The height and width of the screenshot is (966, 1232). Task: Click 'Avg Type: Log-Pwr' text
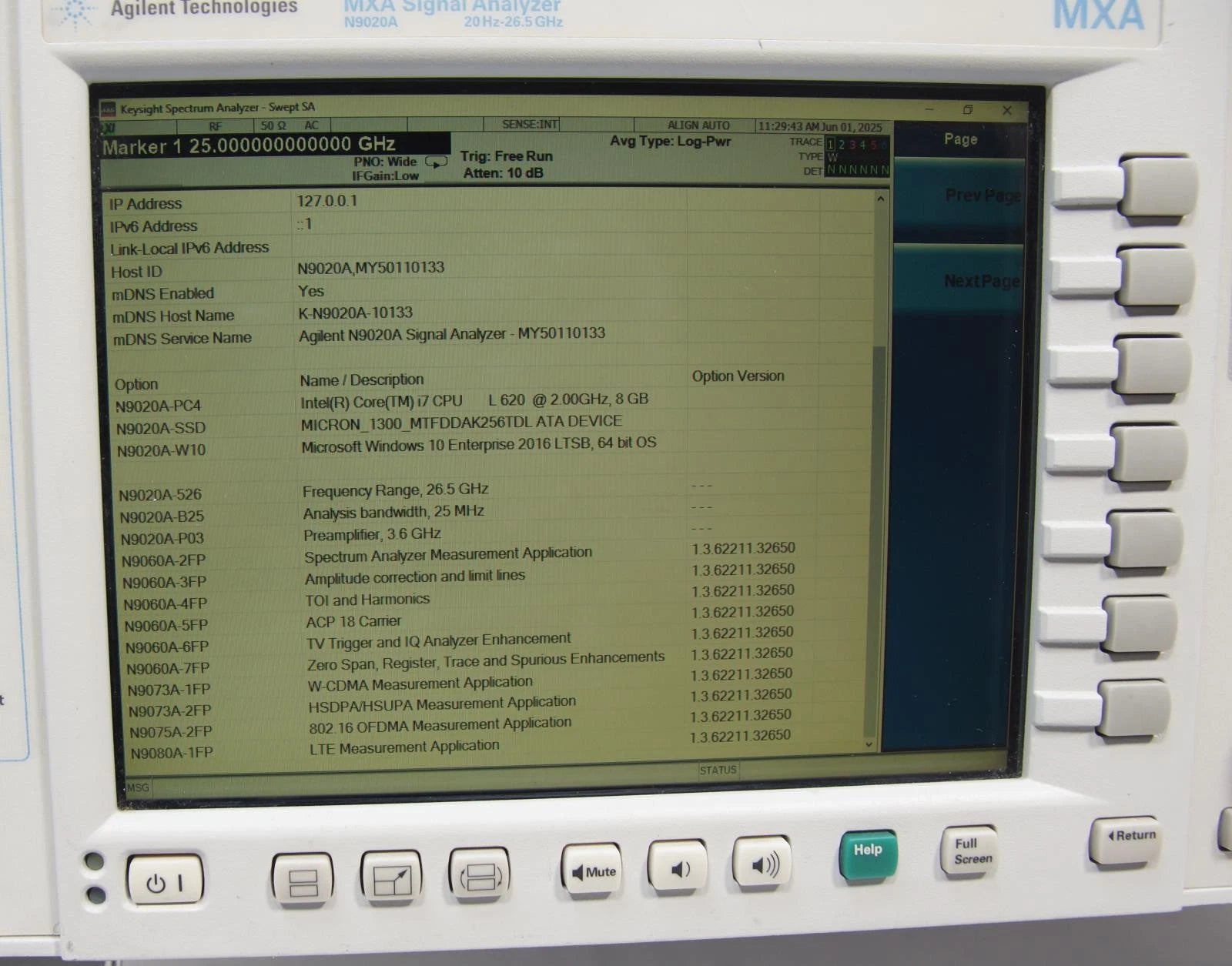pos(671,141)
